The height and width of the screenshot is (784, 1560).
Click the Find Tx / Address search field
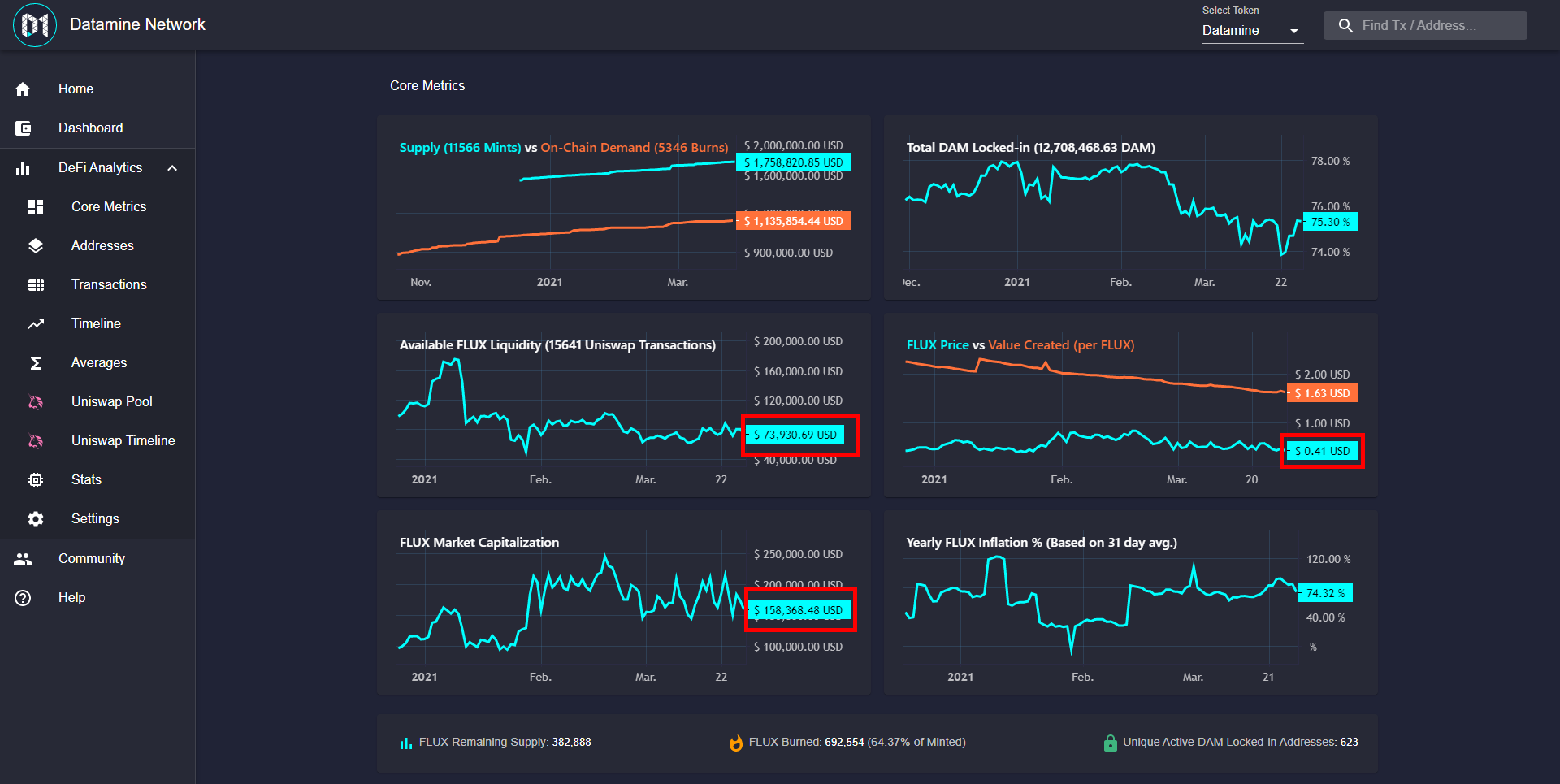click(1425, 26)
